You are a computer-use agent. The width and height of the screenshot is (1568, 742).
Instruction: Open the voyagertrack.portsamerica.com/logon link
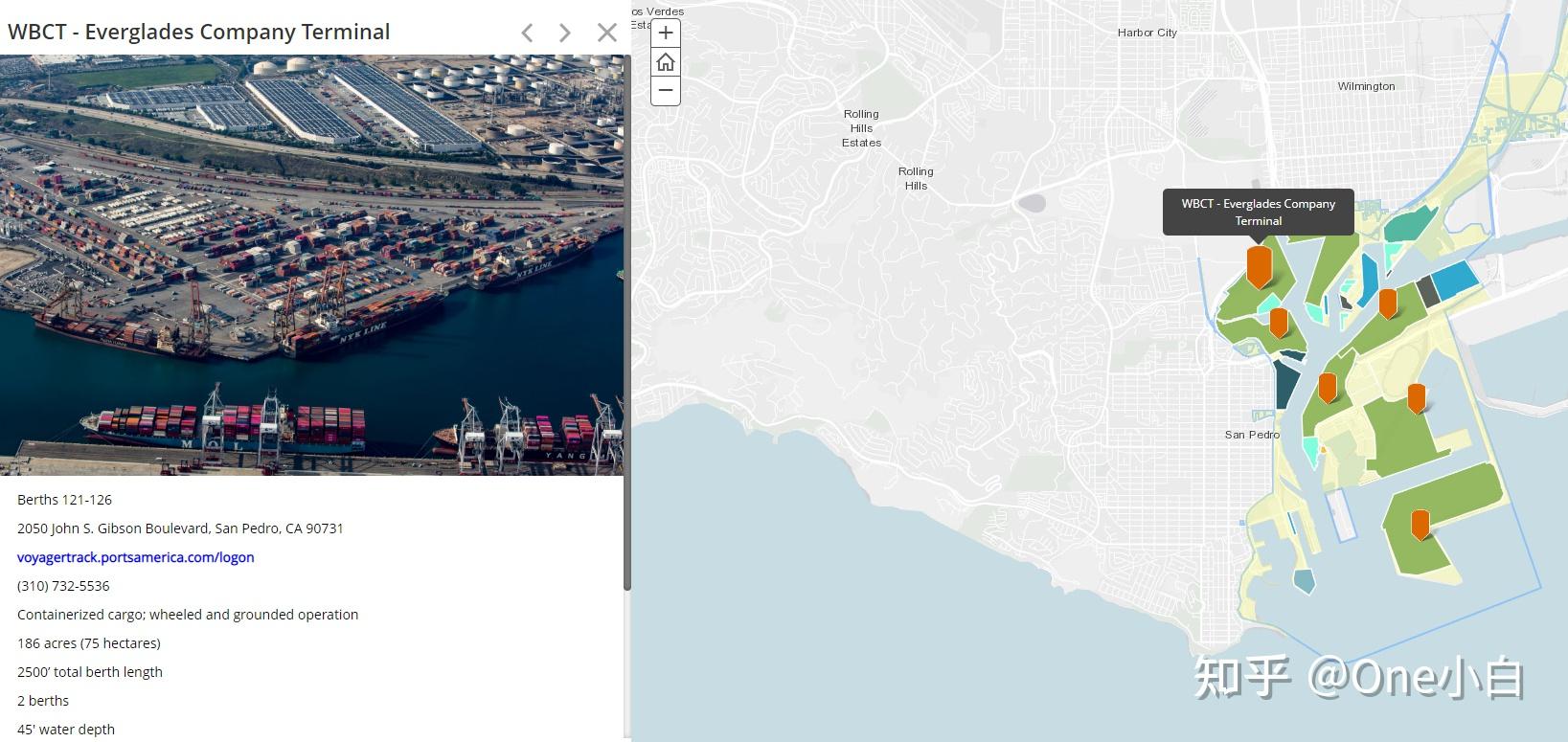pos(136,557)
